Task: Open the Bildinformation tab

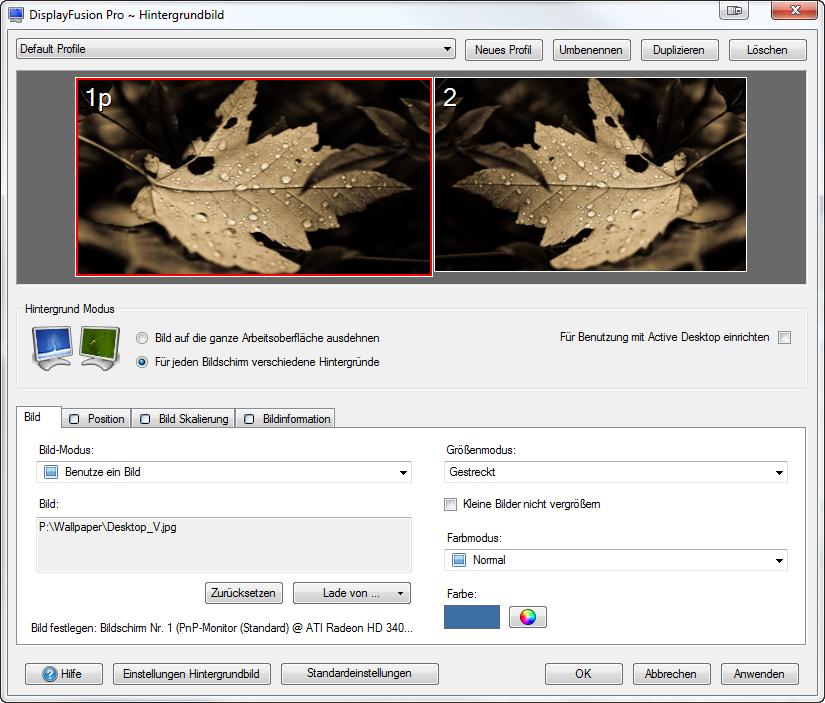Action: (285, 419)
